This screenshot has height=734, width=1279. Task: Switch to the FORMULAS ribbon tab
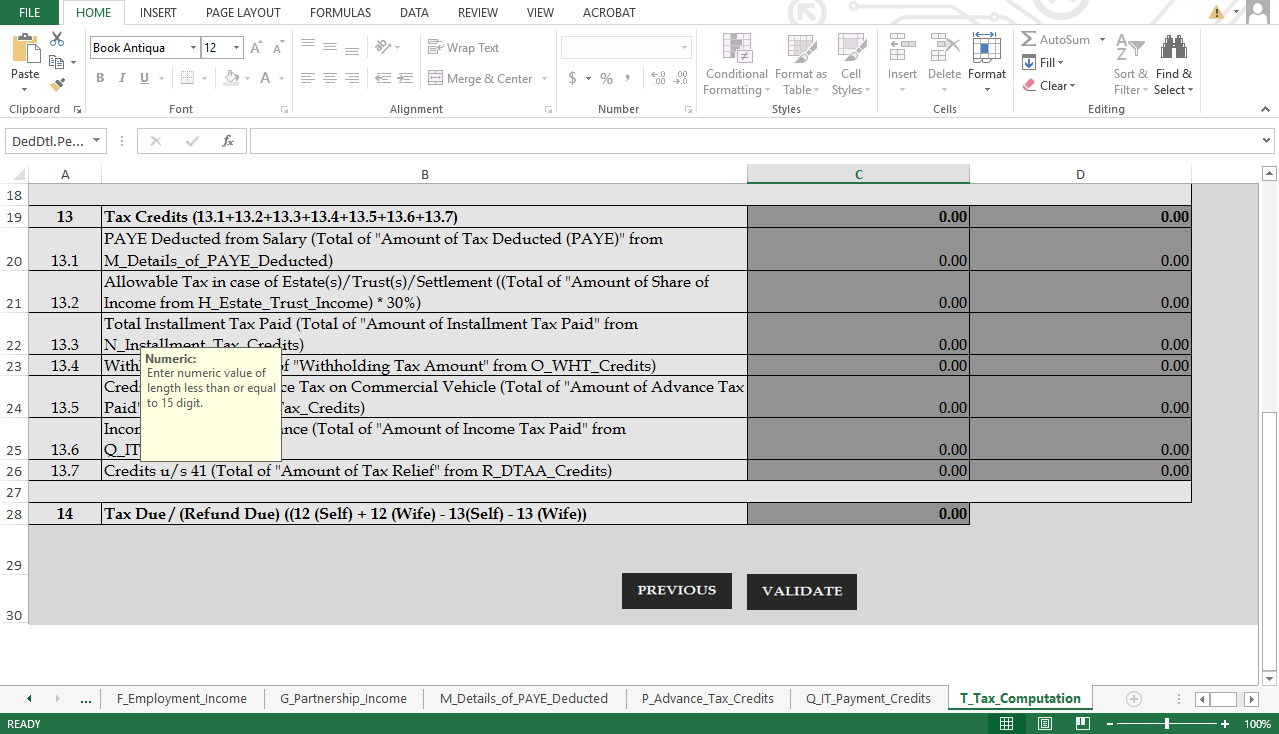point(339,12)
